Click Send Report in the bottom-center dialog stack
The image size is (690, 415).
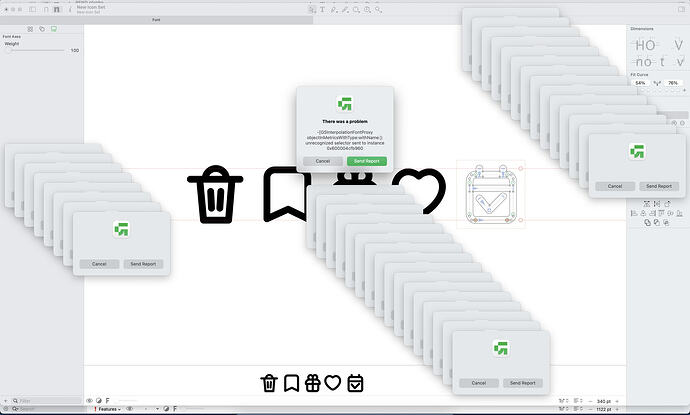coord(522,383)
